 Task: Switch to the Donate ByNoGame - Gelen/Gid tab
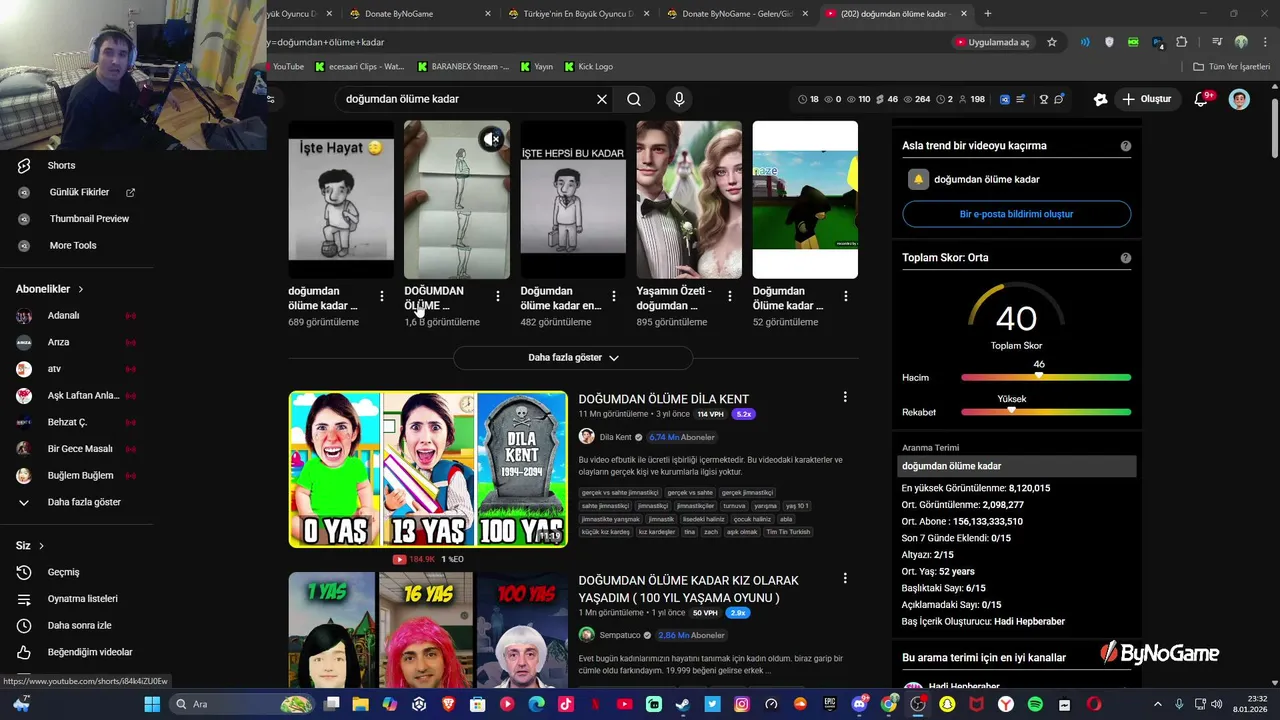(x=737, y=14)
